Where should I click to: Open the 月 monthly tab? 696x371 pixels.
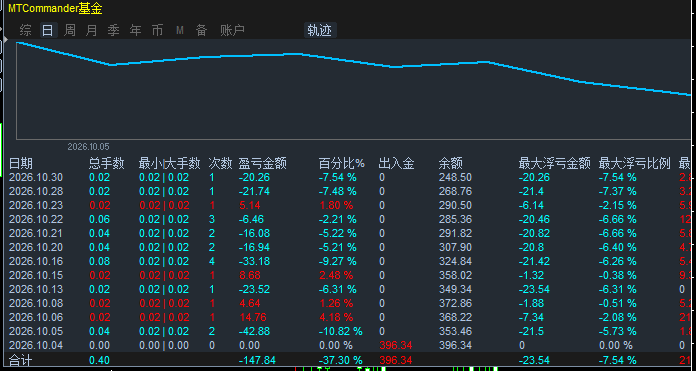point(91,30)
